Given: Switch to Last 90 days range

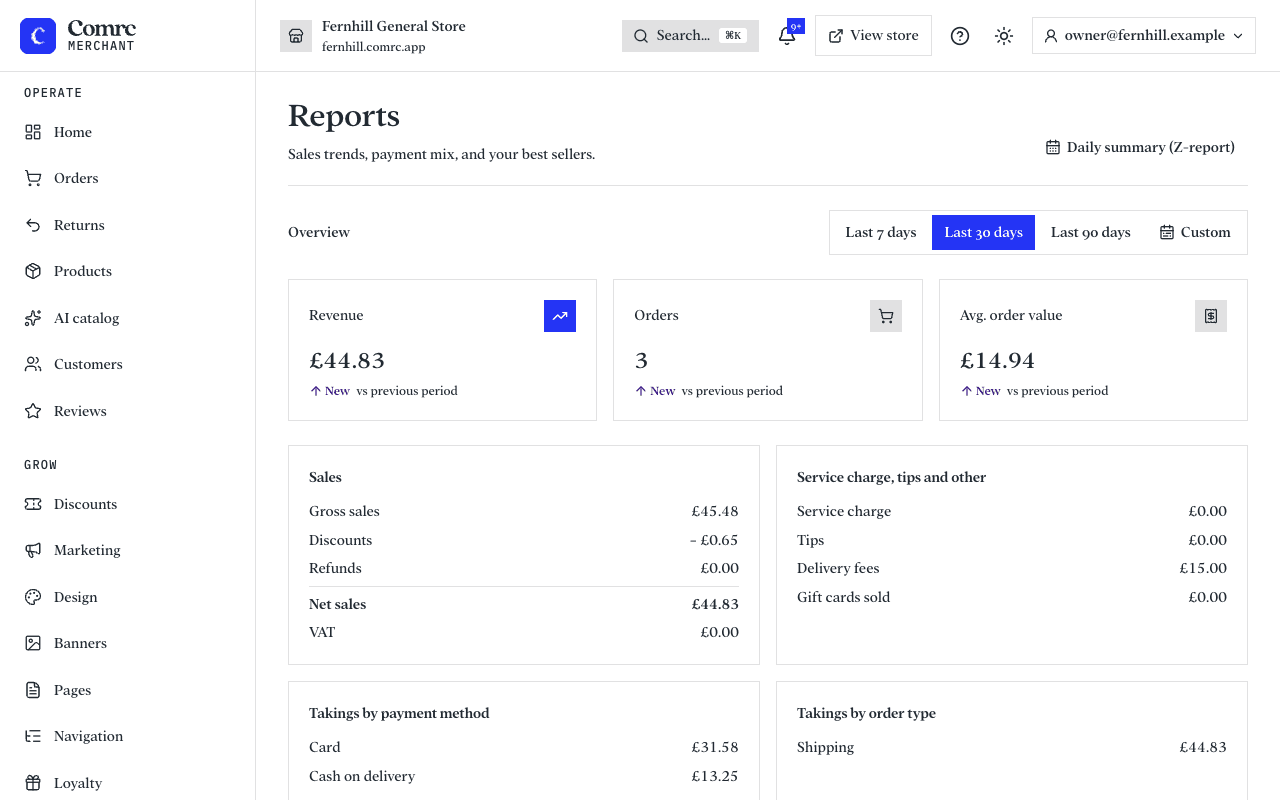Looking at the screenshot, I should (1091, 232).
